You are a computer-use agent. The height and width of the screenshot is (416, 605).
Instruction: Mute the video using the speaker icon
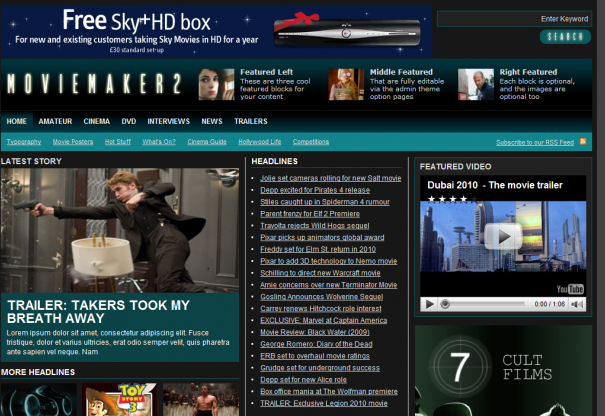pyautogui.click(x=577, y=304)
